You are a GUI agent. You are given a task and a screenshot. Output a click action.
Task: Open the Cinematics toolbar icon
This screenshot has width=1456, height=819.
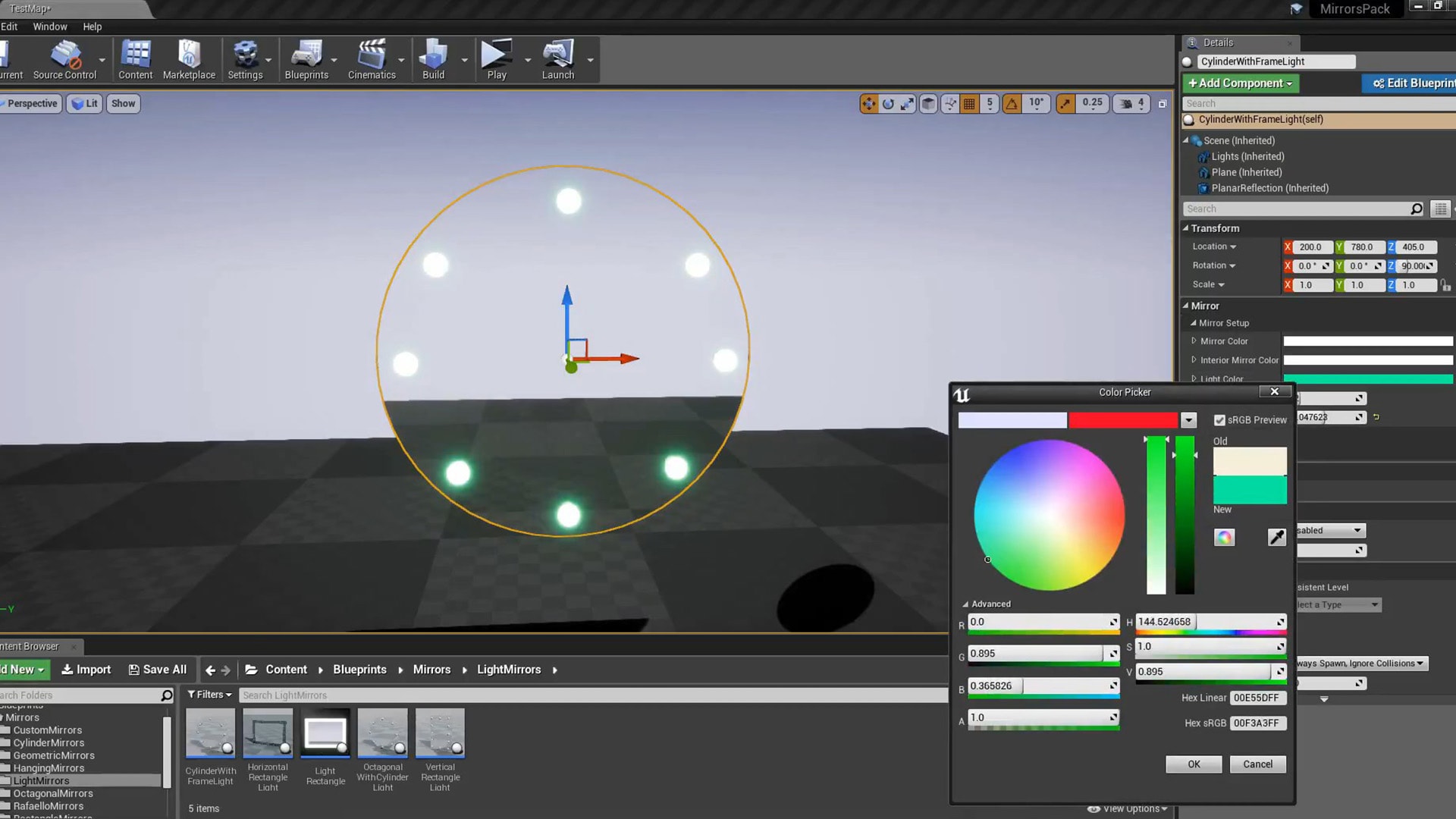point(371,59)
